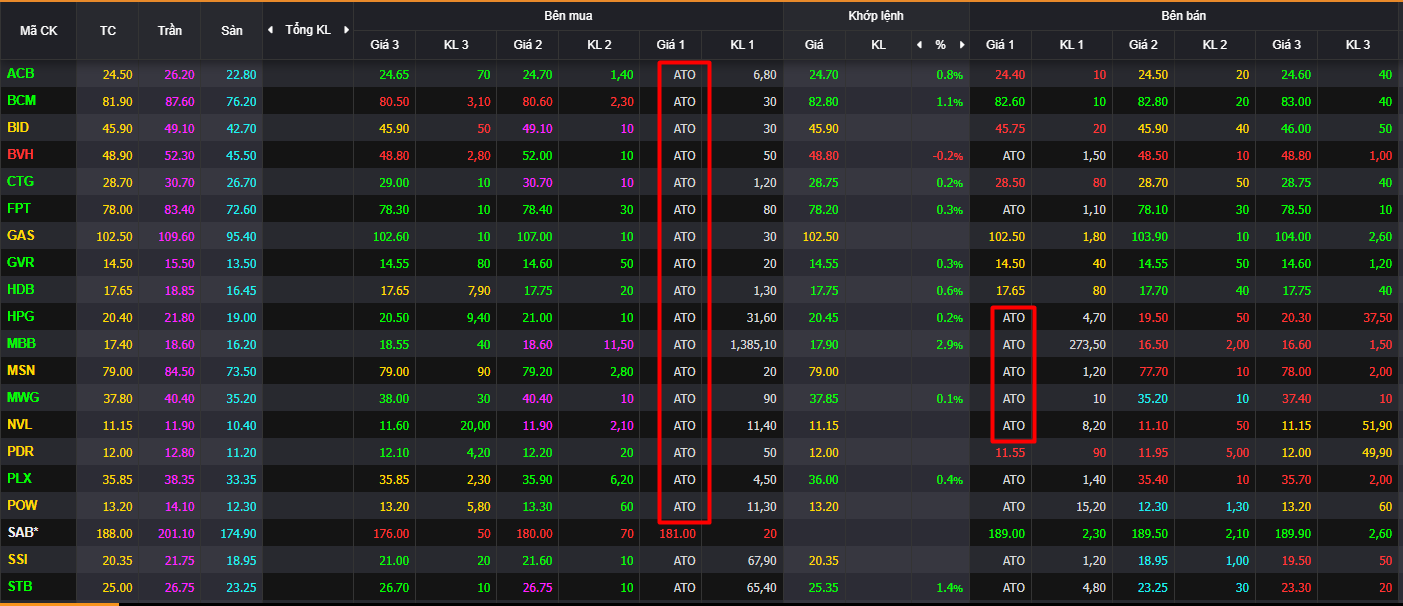Open the SAB* stock symbol

coord(22,532)
